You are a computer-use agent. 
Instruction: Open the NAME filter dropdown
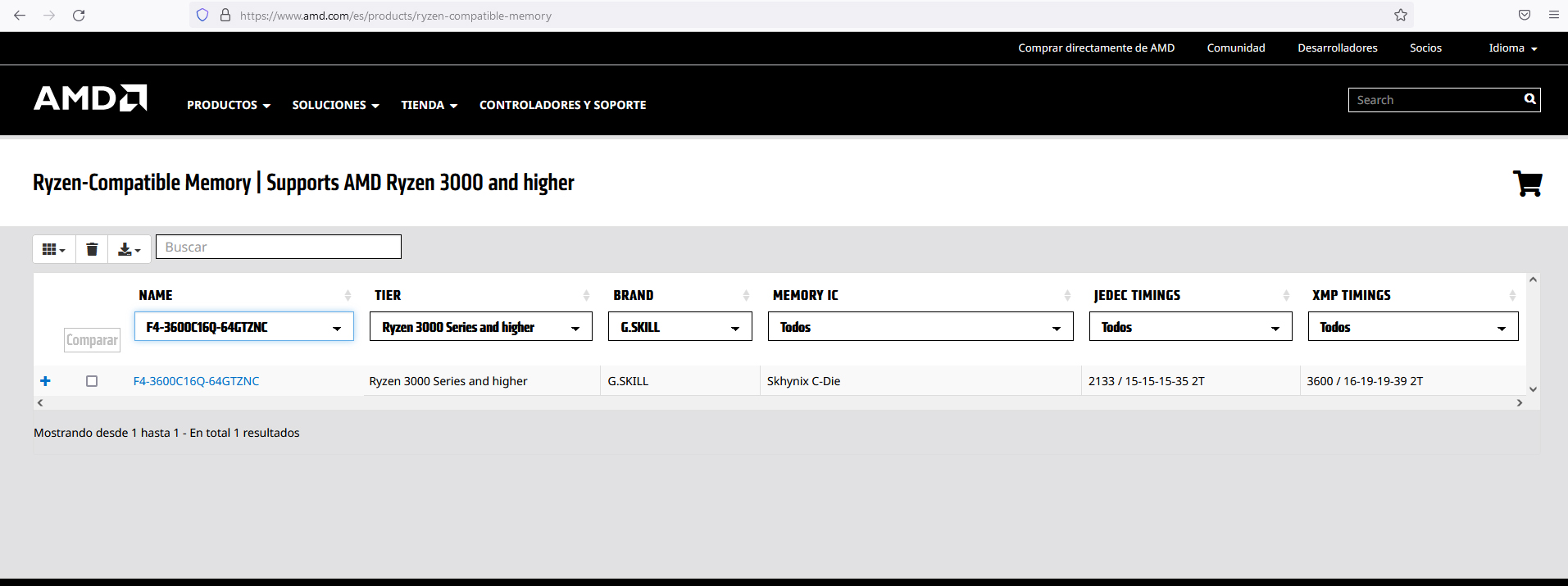[x=244, y=326]
